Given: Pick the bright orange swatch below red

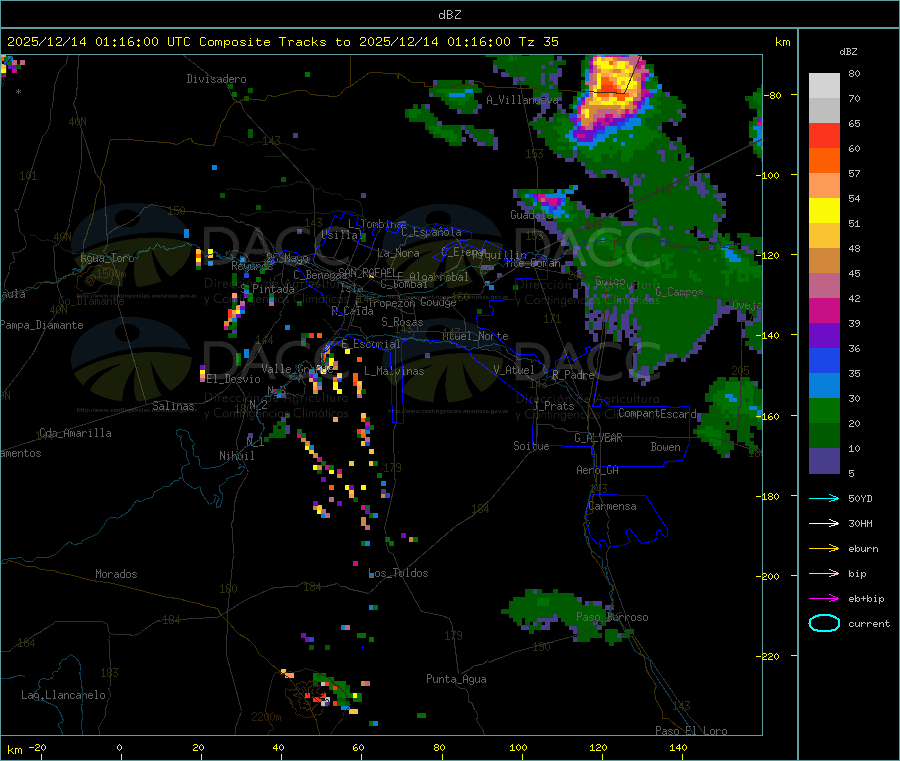Looking at the screenshot, I should pyautogui.click(x=824, y=161).
